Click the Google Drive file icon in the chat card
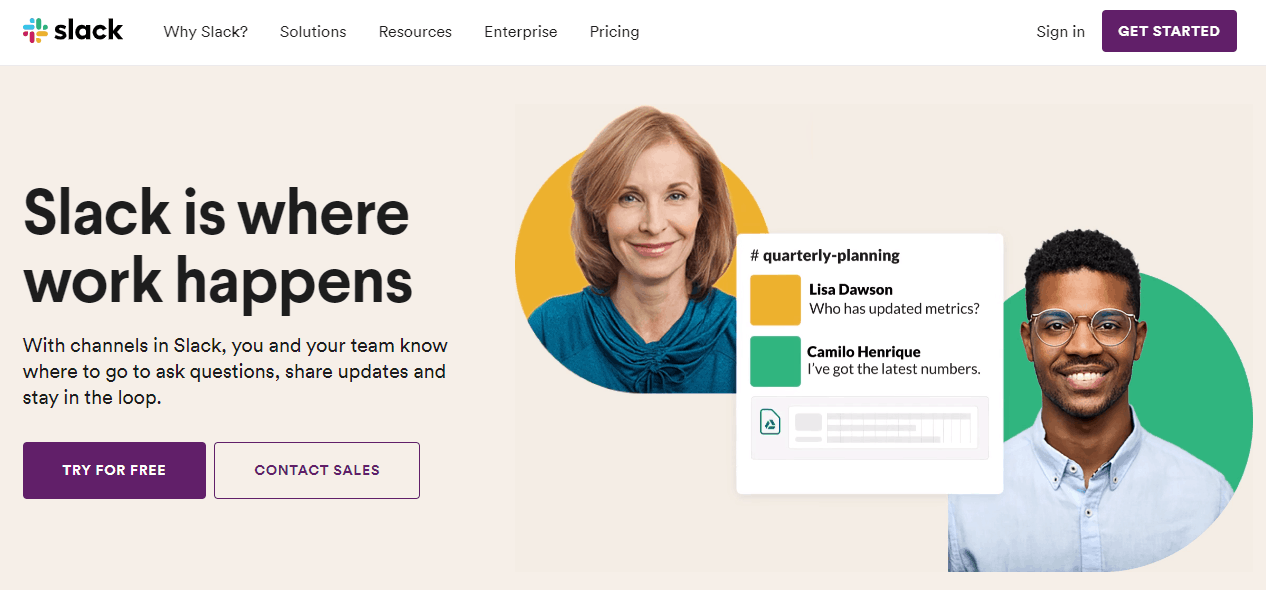Viewport: 1266px width, 590px height. pos(770,422)
